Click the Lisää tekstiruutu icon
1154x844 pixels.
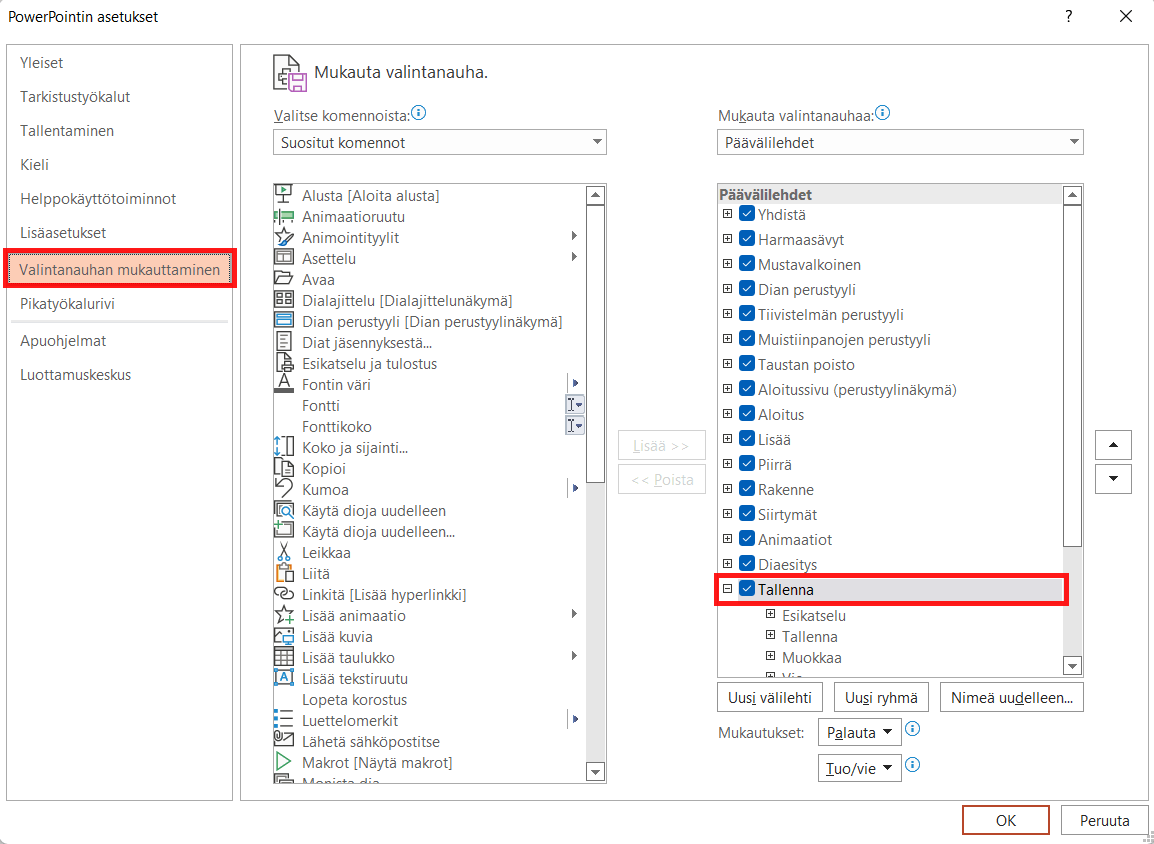pos(284,678)
